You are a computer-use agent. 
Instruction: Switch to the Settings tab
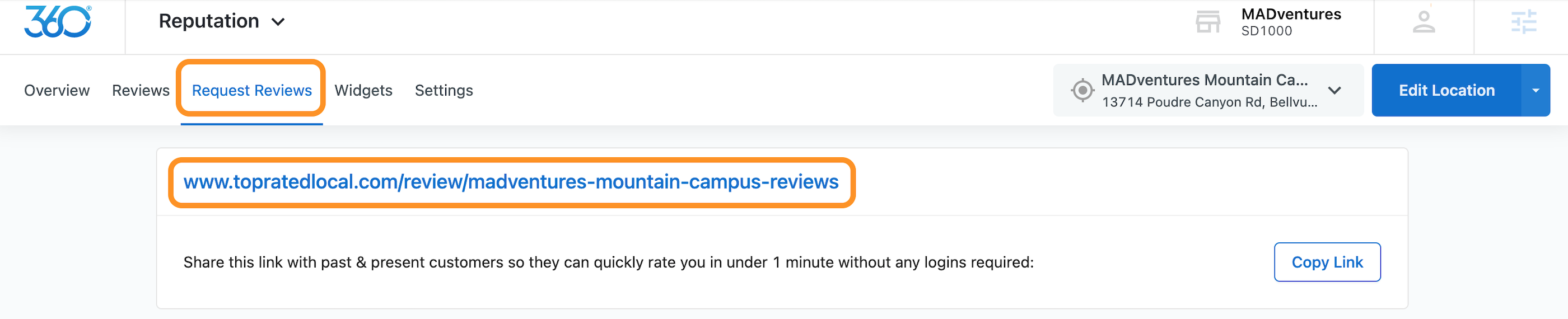coord(444,91)
